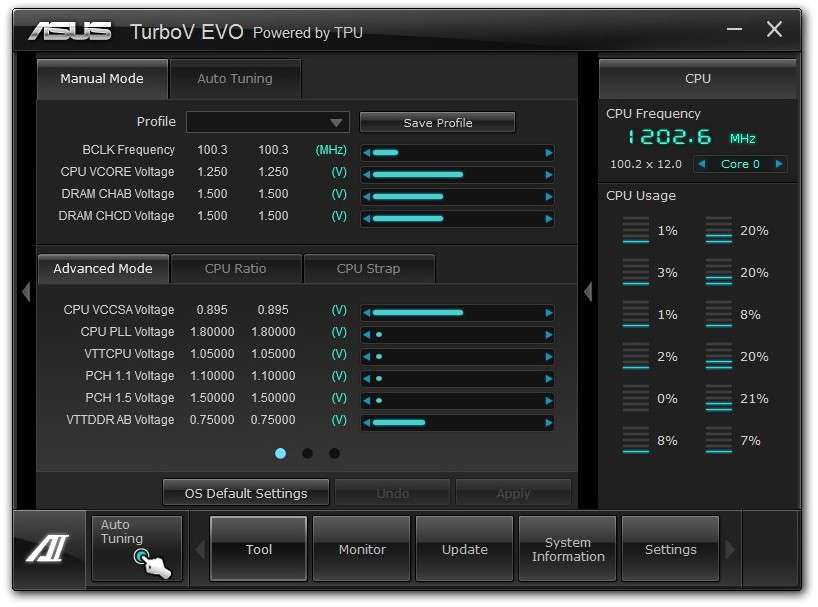Image resolution: width=818 pixels, height=607 pixels.
Task: Raise VTTCPU Voltage using right arrow
Action: pyautogui.click(x=548, y=357)
